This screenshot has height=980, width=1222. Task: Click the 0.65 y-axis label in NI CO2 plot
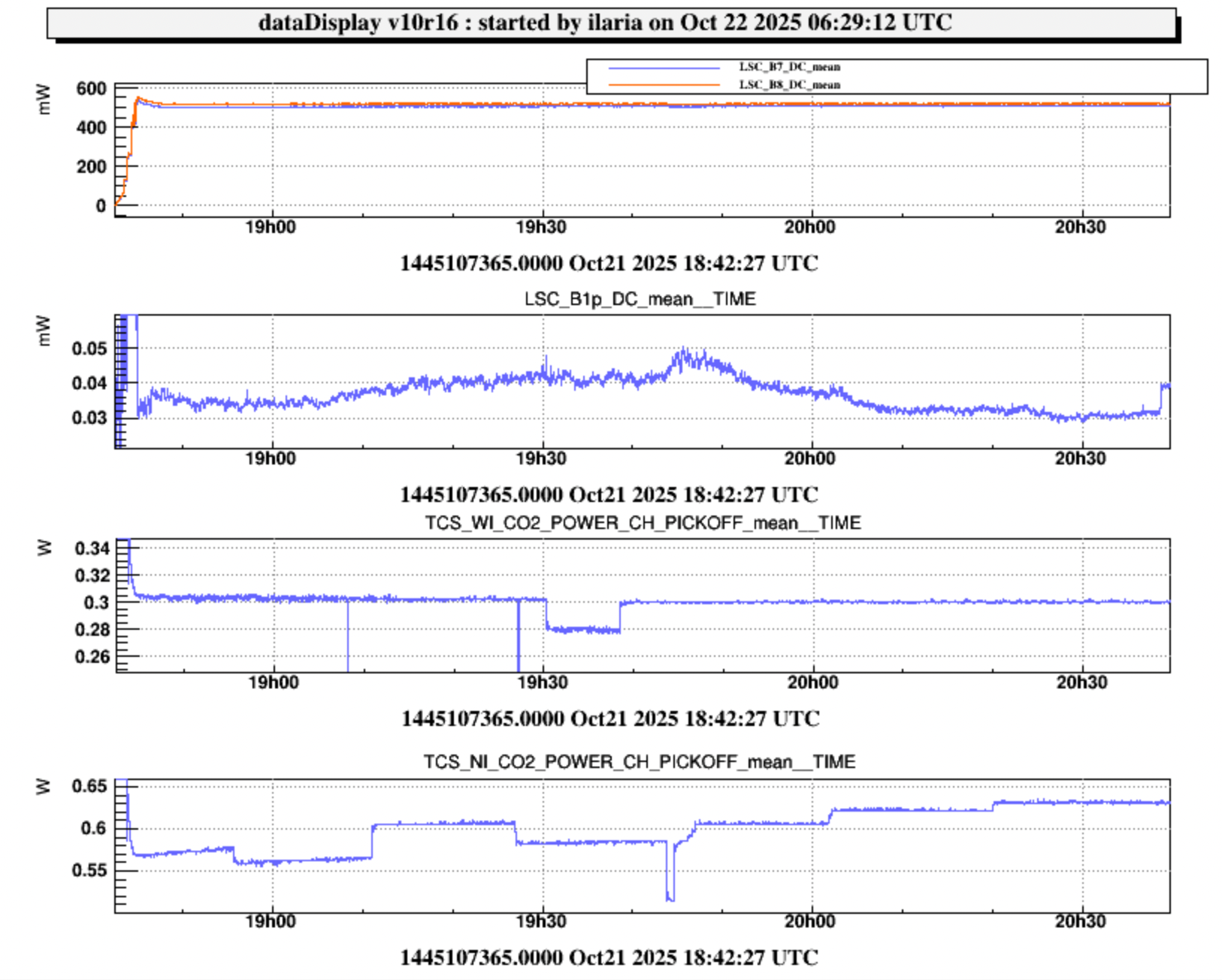pyautogui.click(x=89, y=787)
